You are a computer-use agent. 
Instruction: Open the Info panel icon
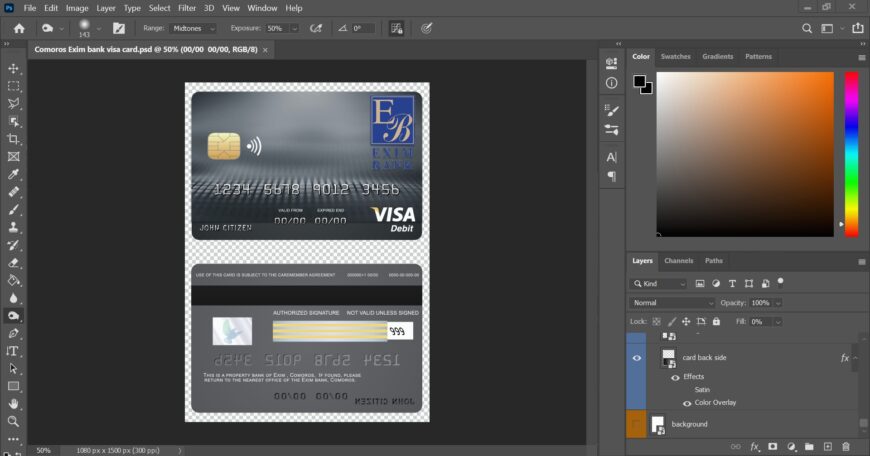tap(611, 83)
